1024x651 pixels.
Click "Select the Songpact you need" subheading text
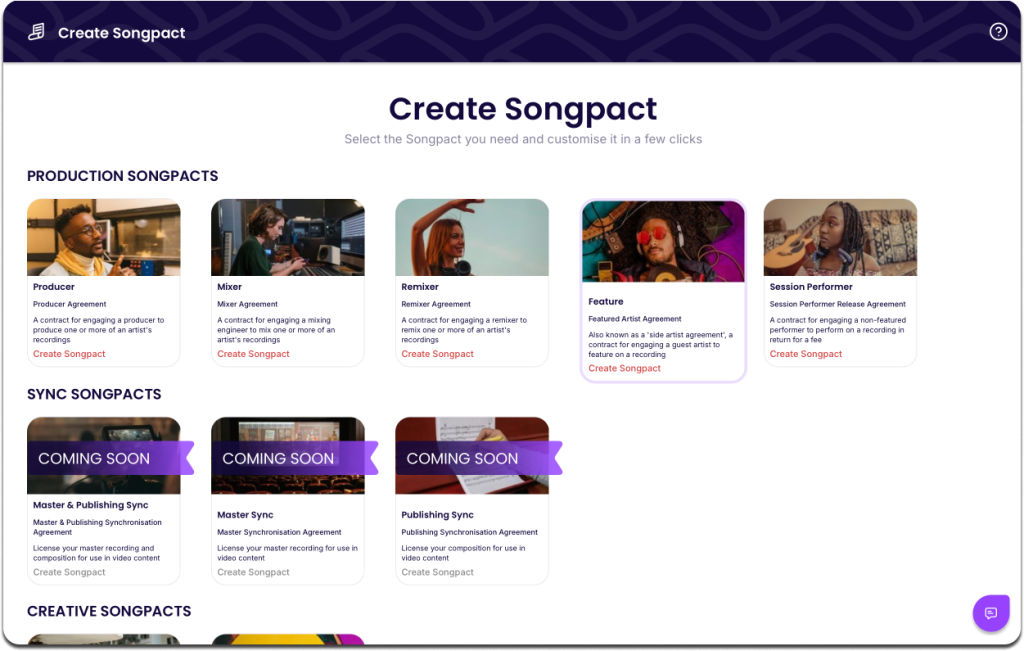tap(523, 139)
